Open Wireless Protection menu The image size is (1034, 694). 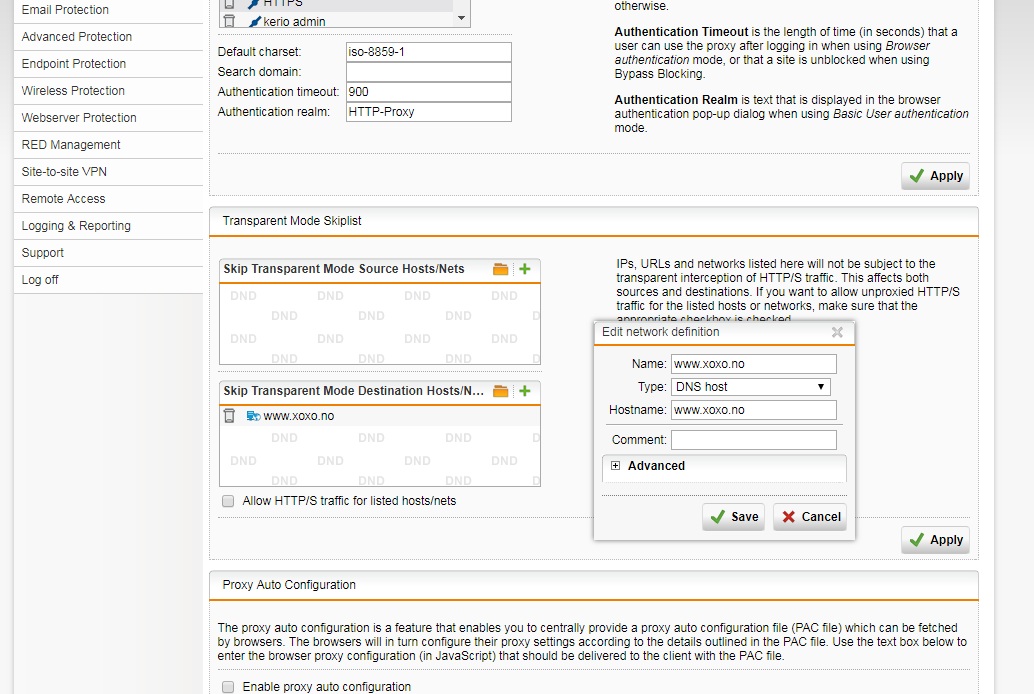(108, 91)
